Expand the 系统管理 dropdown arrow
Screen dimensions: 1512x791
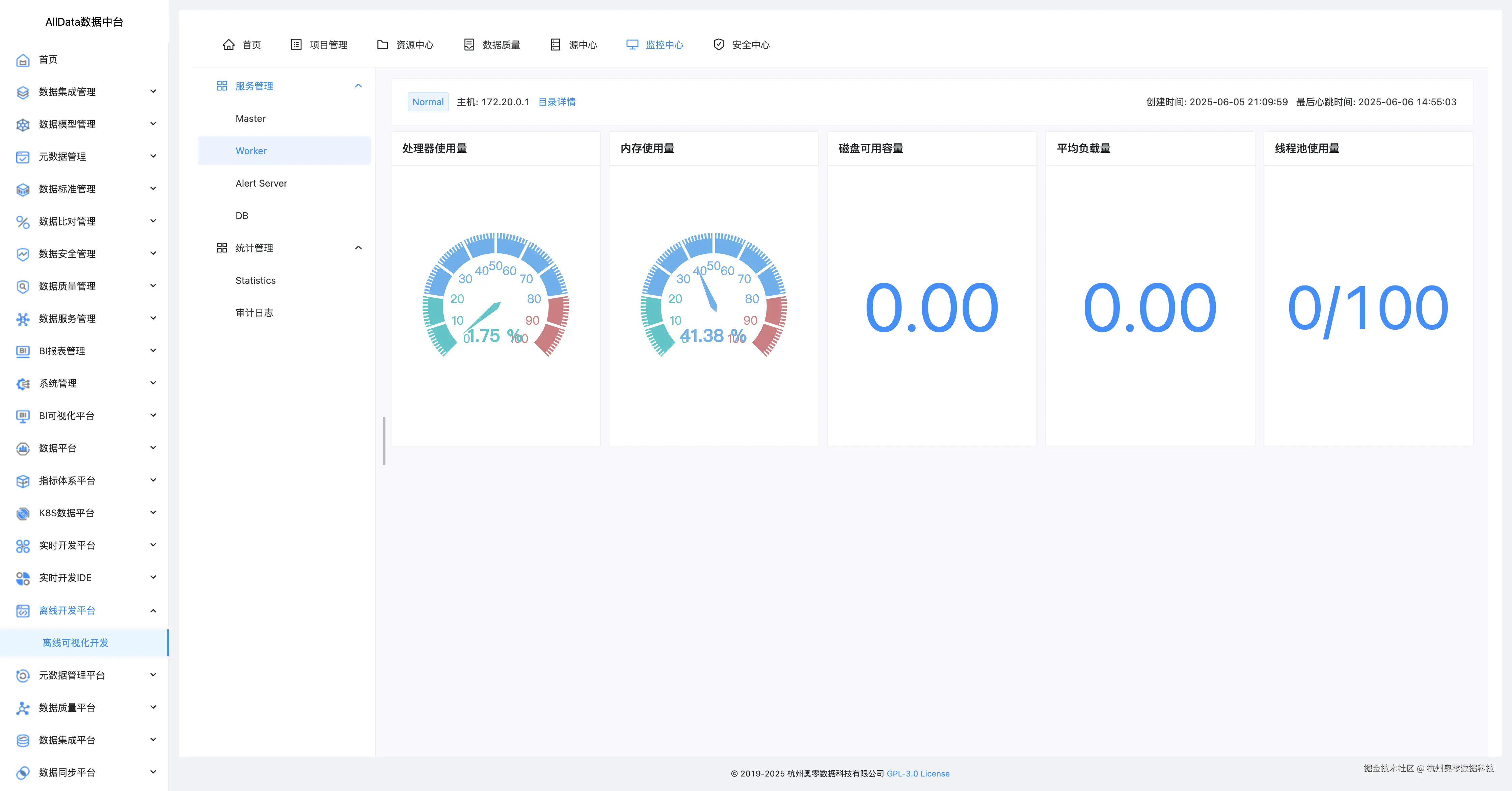click(x=153, y=383)
